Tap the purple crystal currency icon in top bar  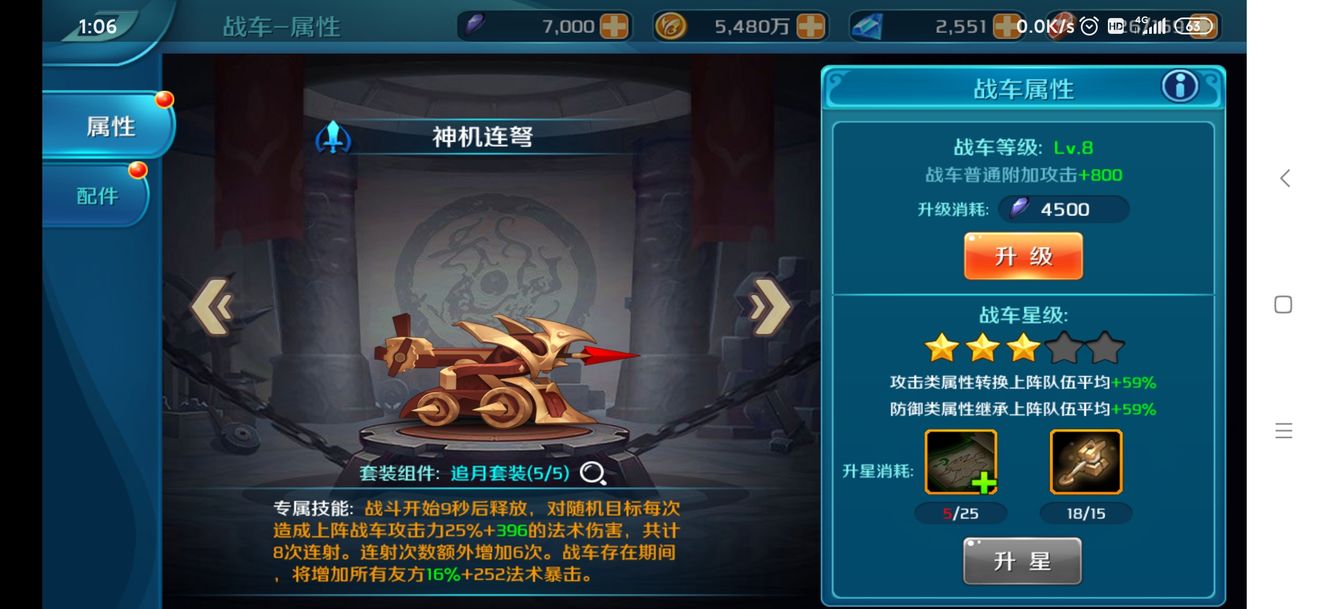pyautogui.click(x=475, y=26)
